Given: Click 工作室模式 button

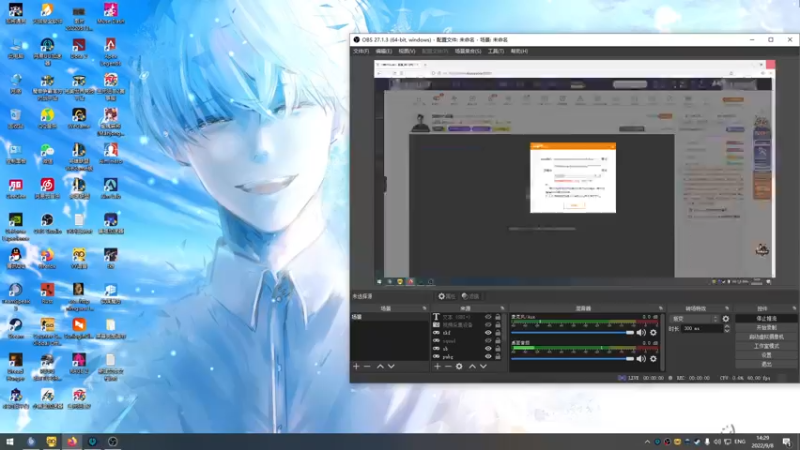Looking at the screenshot, I should coord(766,346).
